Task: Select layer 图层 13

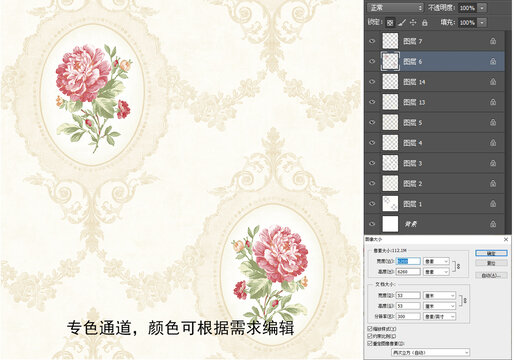Action: (434, 102)
